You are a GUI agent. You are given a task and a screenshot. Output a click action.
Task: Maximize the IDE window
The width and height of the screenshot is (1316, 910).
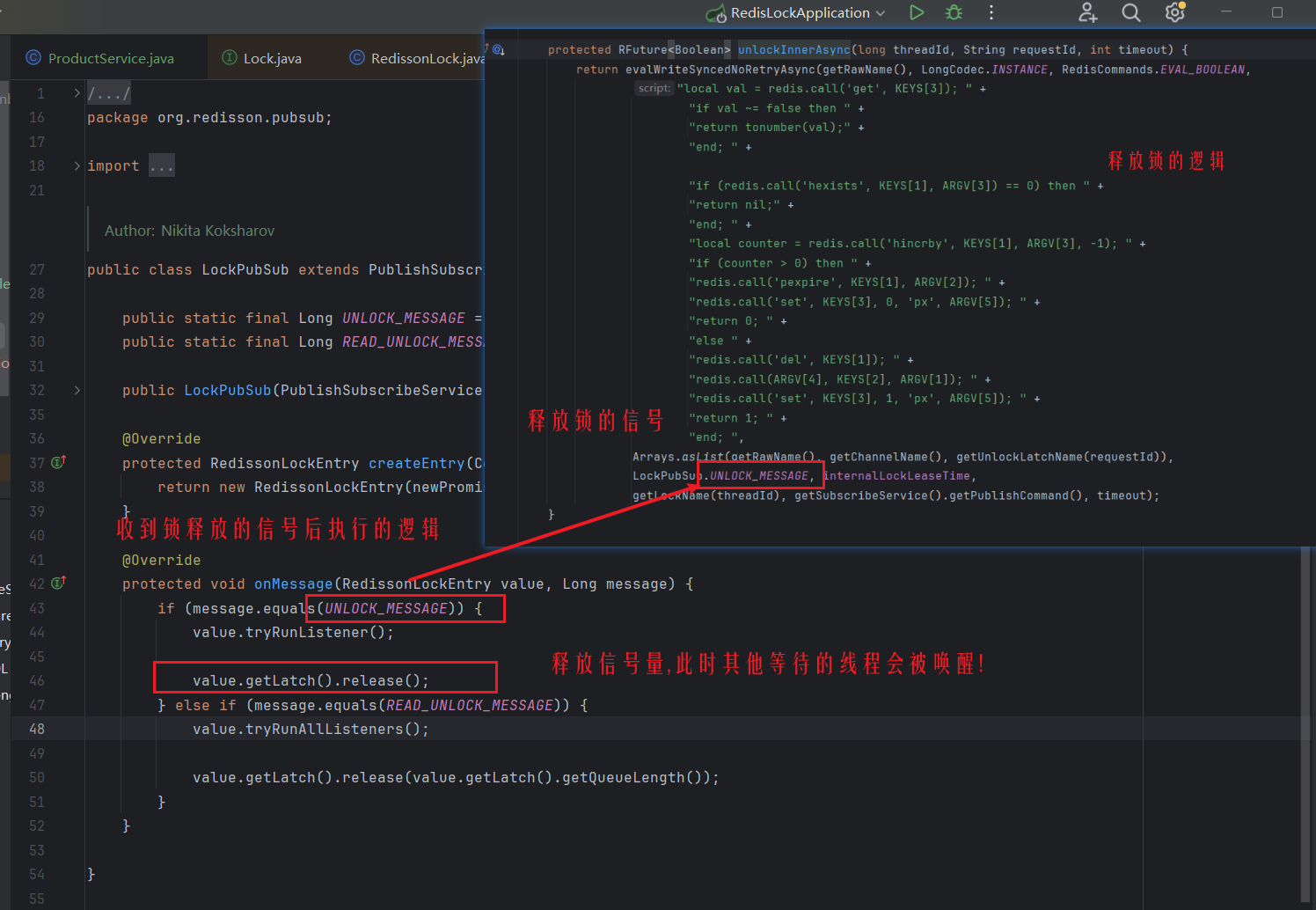coord(1277,12)
